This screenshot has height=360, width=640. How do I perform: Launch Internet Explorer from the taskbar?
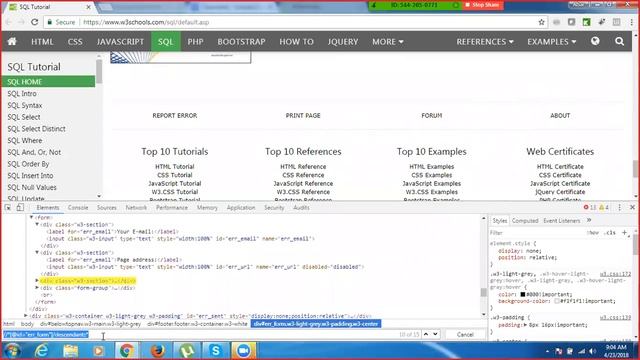tap(41, 351)
